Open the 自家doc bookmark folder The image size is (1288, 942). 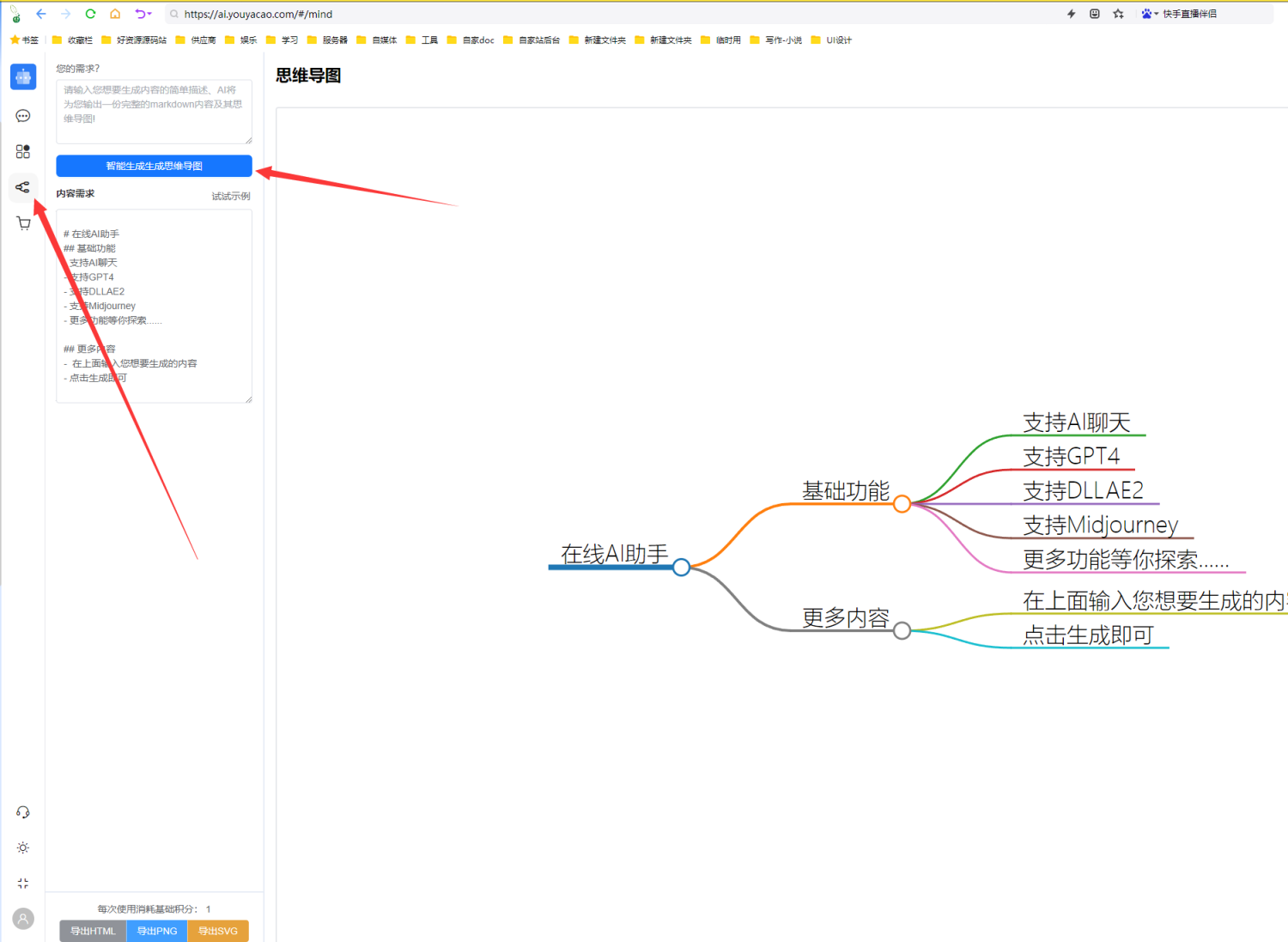(471, 40)
